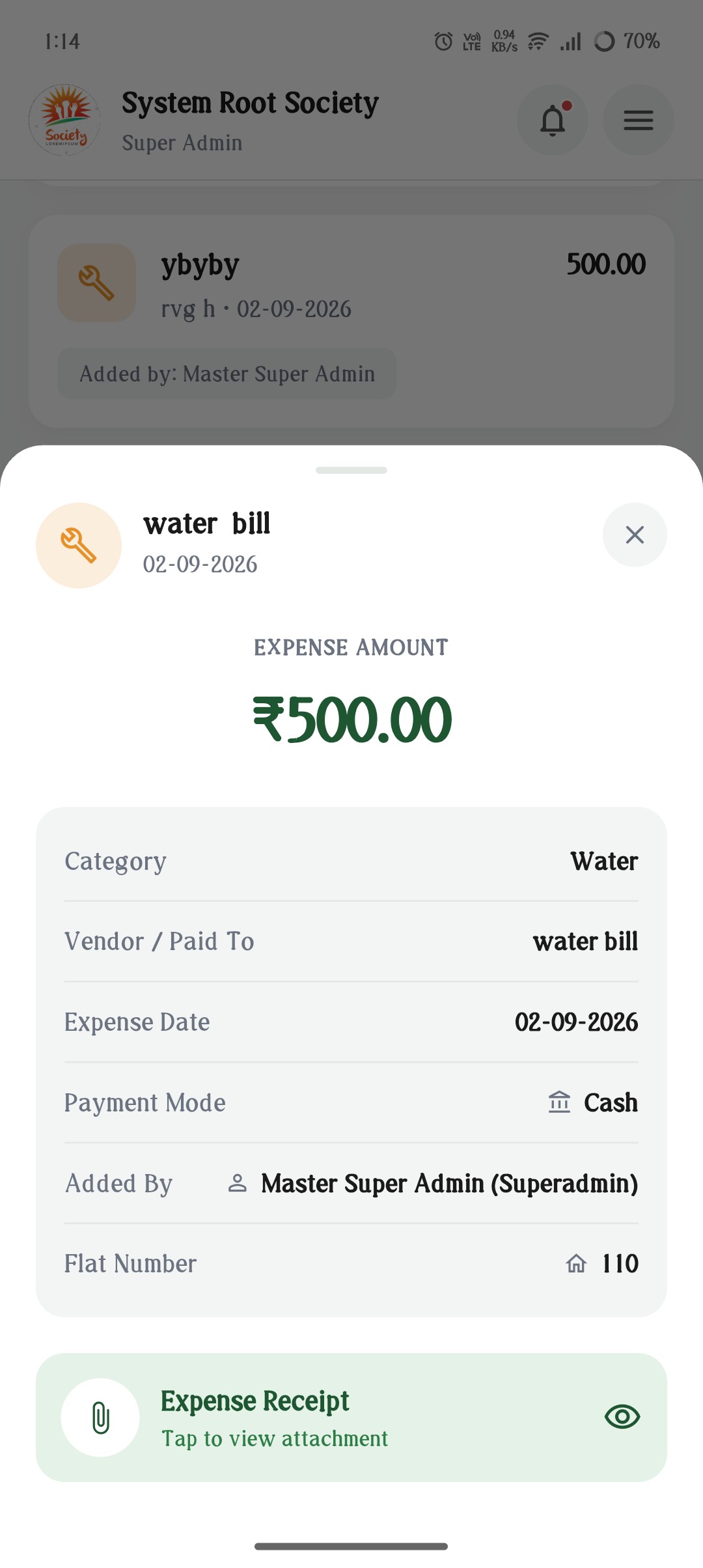703x1568 pixels.
Task: Tap the System Root Society logo
Action: (x=64, y=120)
